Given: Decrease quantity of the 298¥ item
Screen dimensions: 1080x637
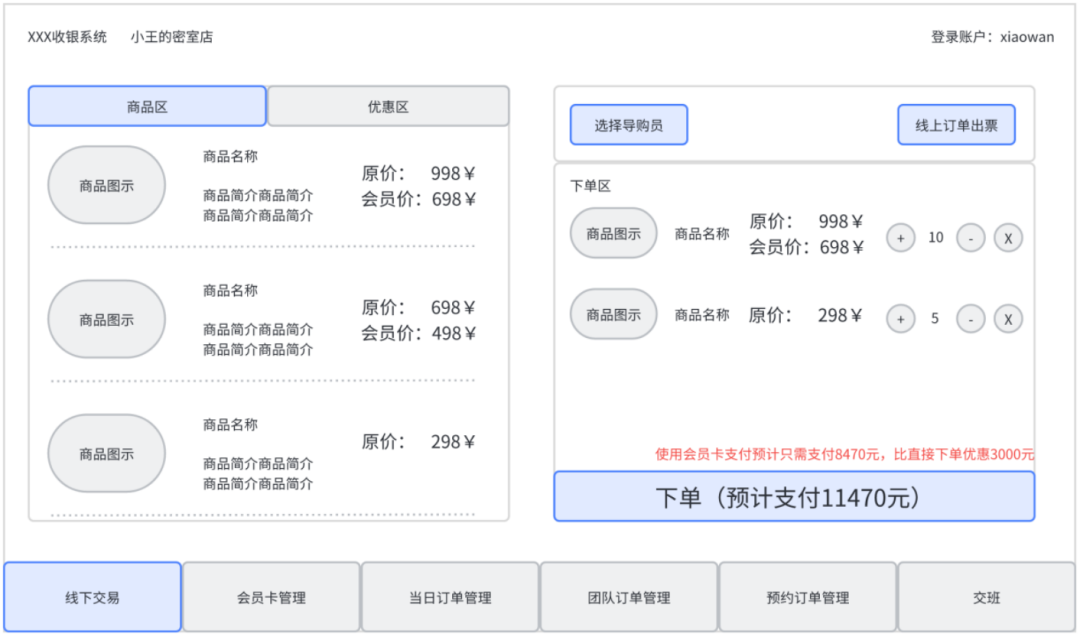Looking at the screenshot, I should [x=970, y=319].
